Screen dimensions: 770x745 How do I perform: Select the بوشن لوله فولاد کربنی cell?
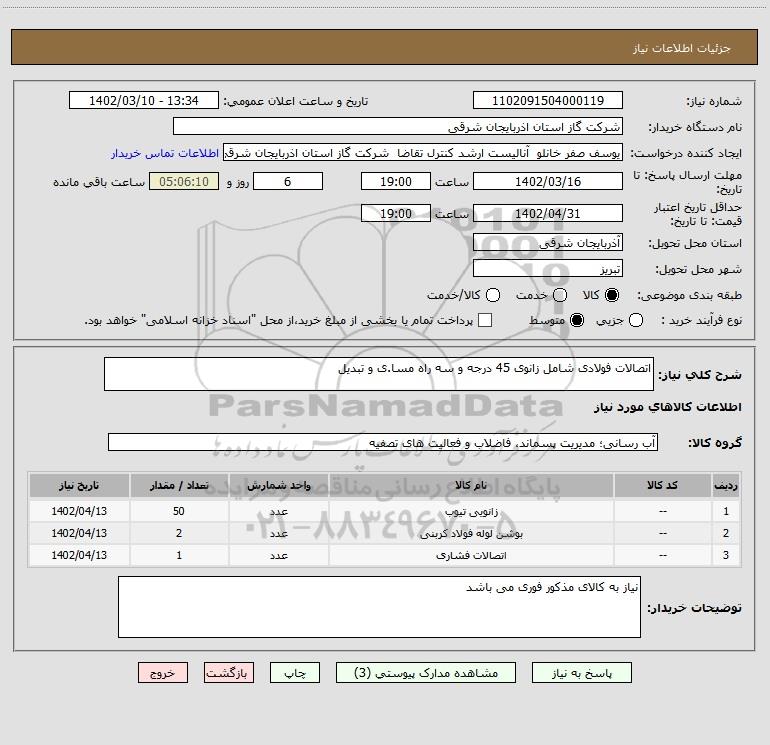click(x=471, y=533)
